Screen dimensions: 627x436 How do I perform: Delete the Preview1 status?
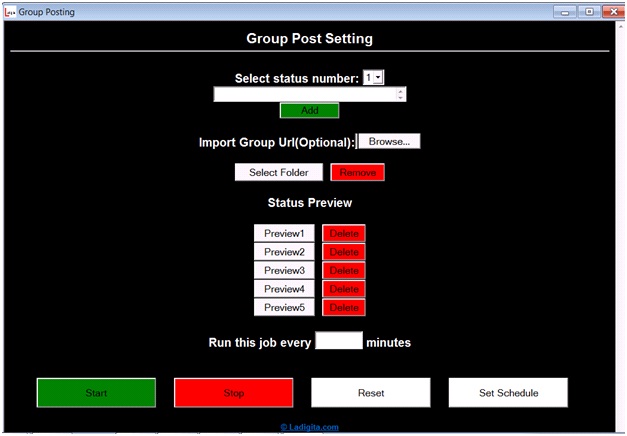tap(344, 233)
